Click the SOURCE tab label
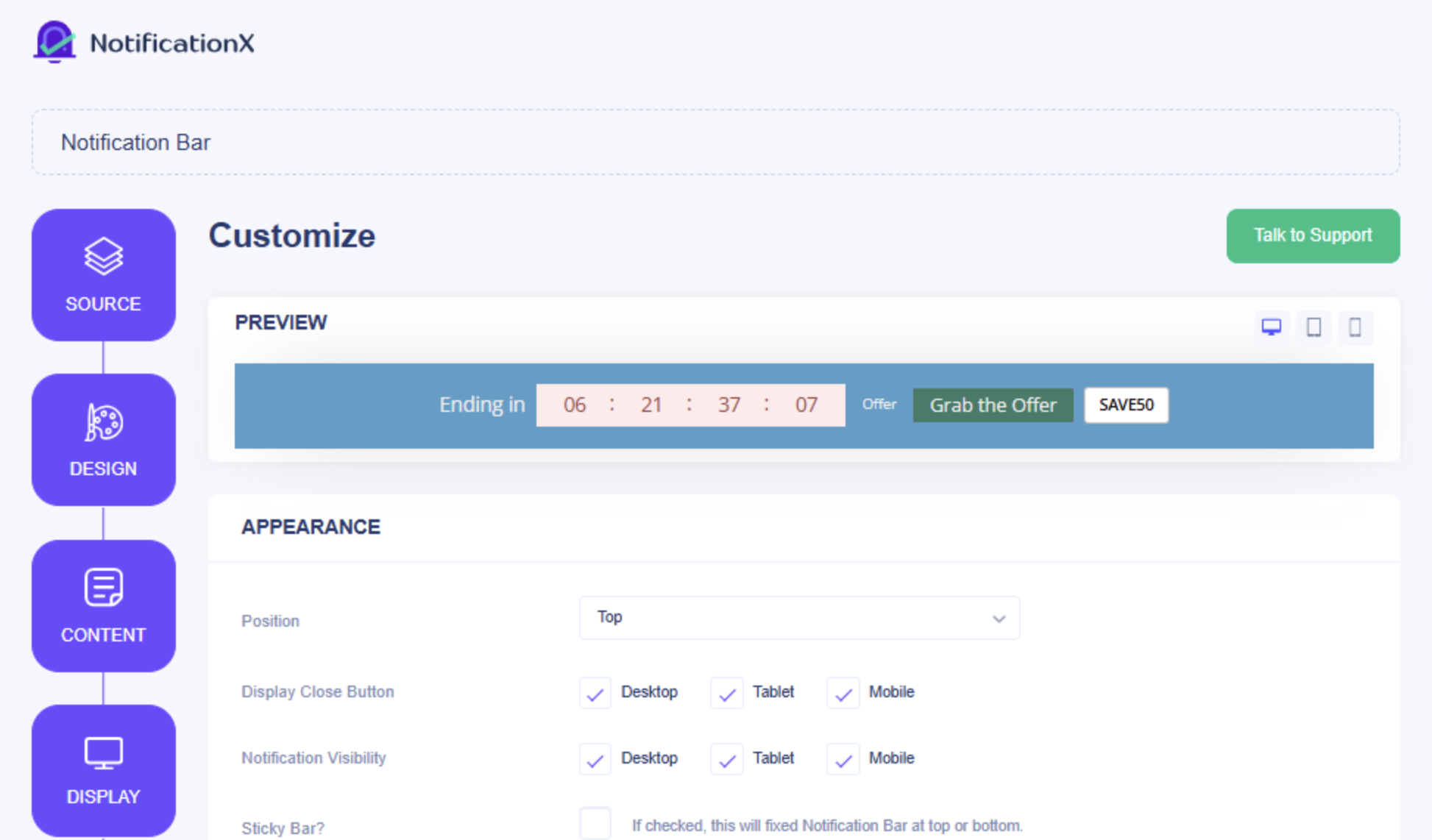The width and height of the screenshot is (1432, 840). pyautogui.click(x=103, y=304)
